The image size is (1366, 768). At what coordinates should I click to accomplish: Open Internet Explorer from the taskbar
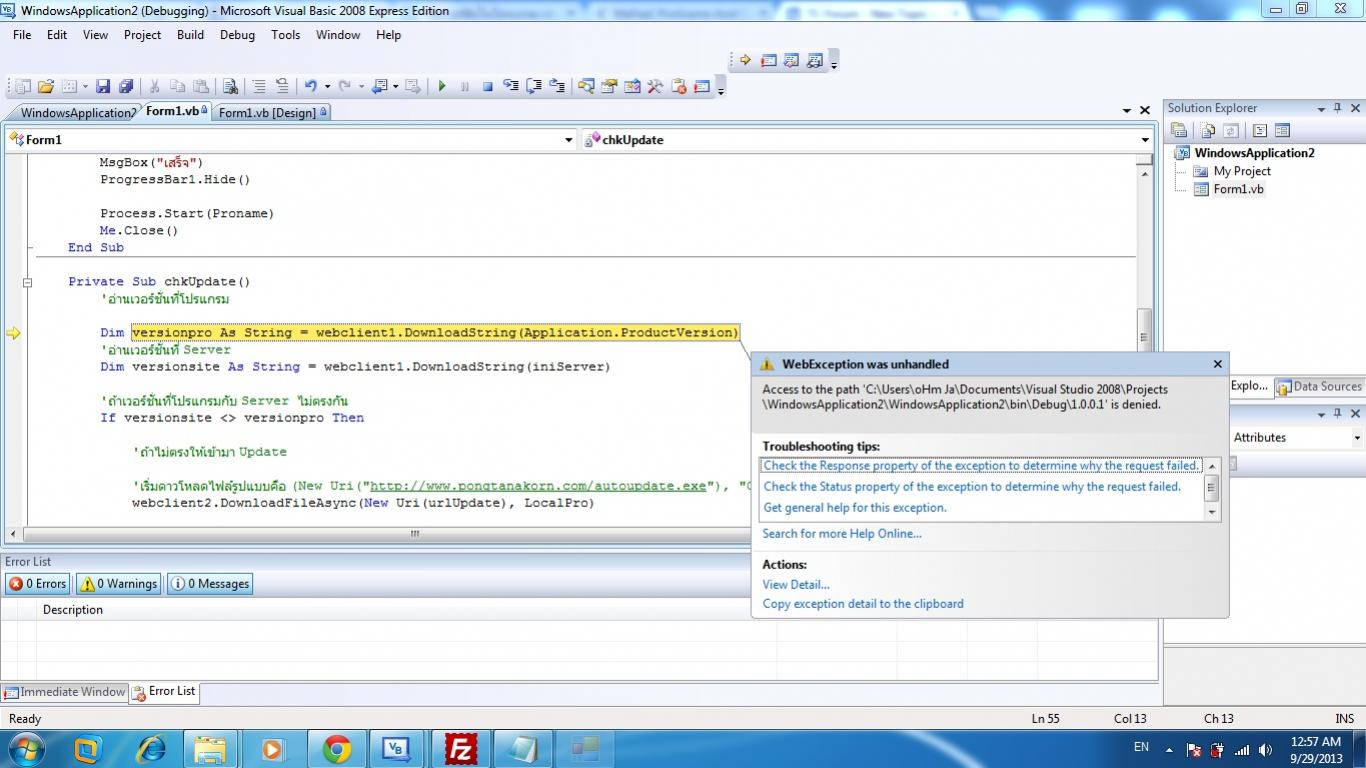151,749
